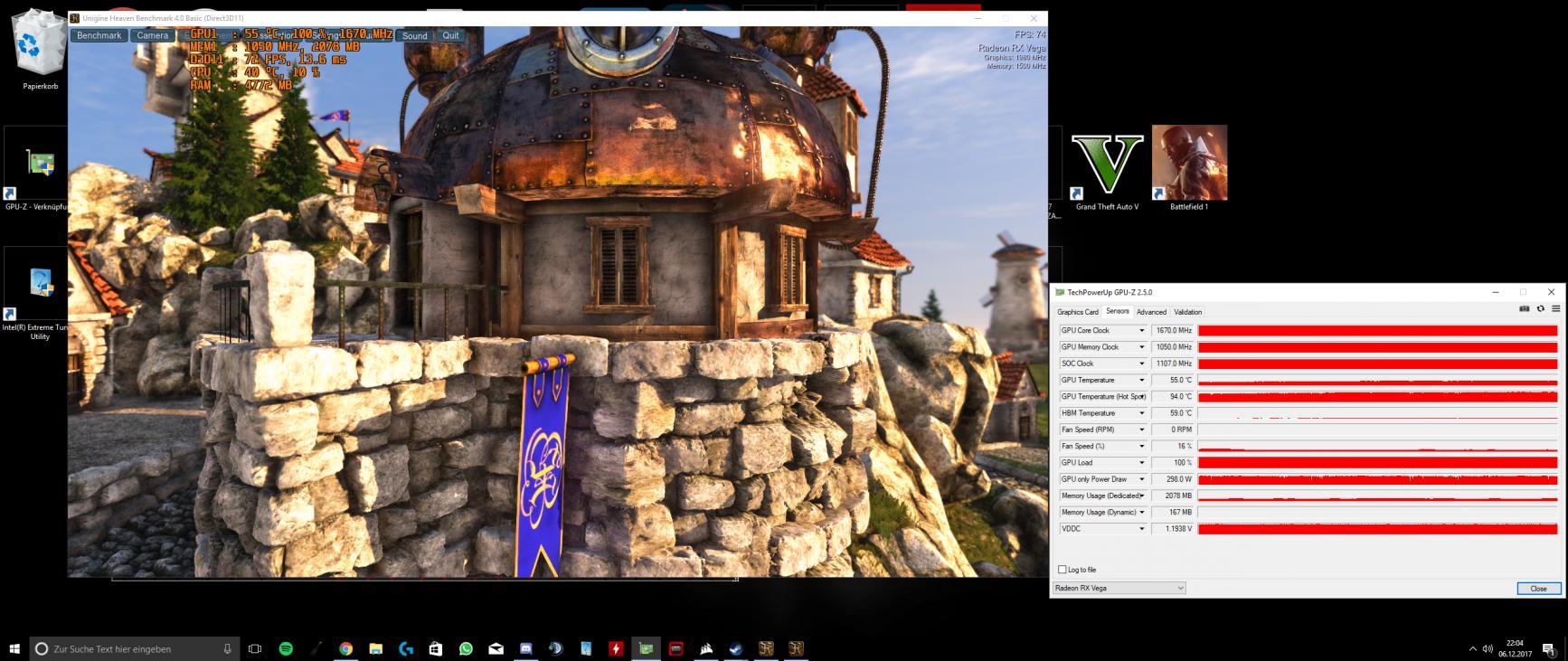
Task: Switch to the Validation tab
Action: pyautogui.click(x=1188, y=312)
